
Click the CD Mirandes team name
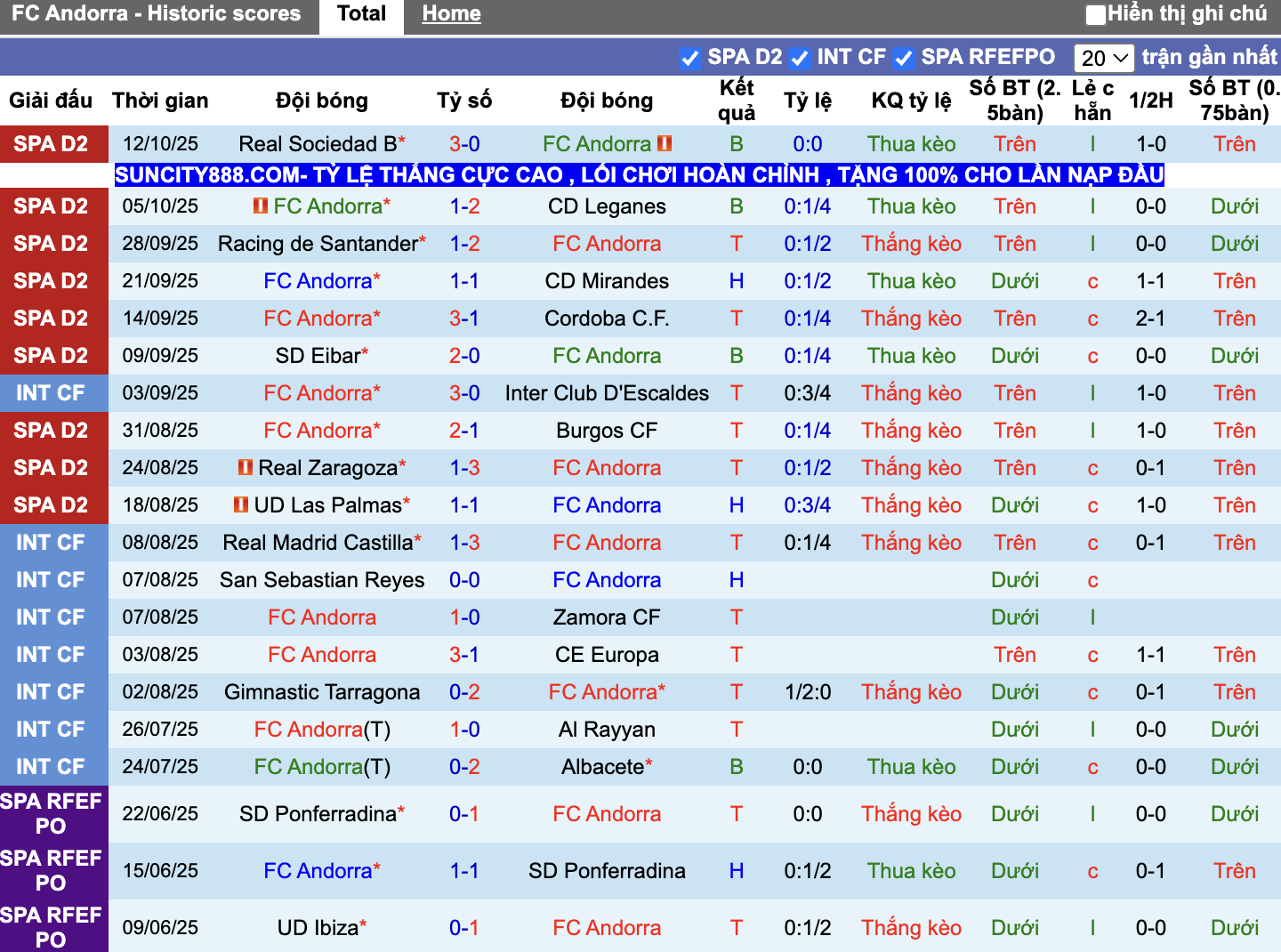[x=607, y=281]
